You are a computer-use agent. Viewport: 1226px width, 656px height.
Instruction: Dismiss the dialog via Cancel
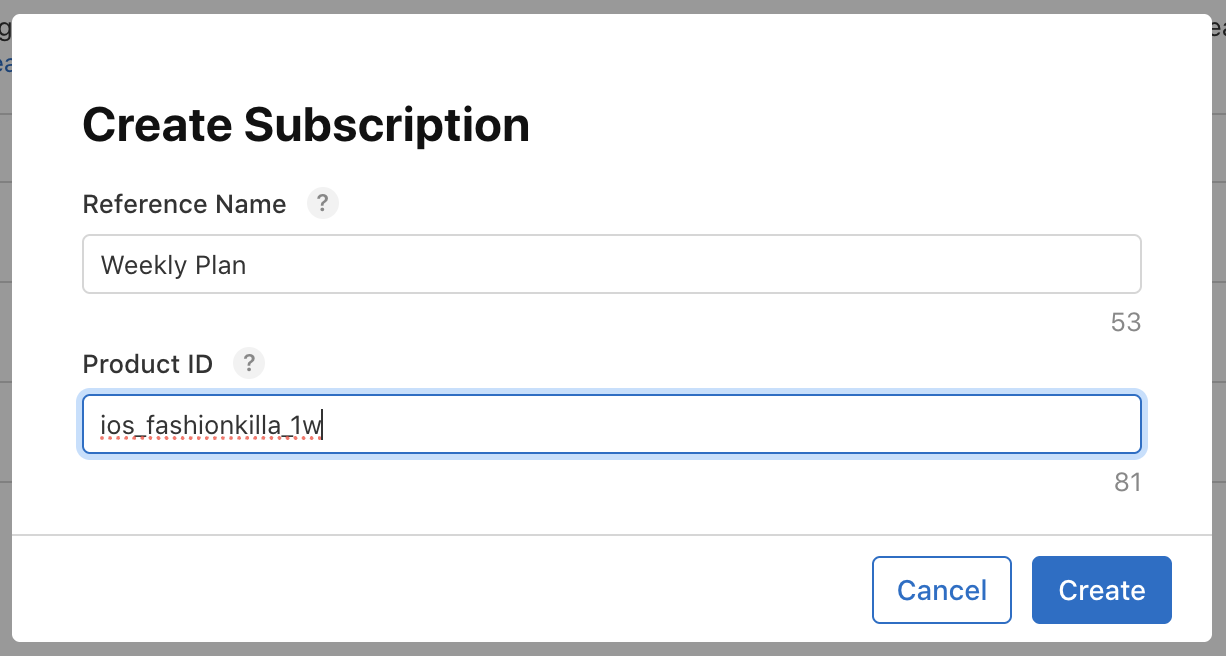[941, 589]
